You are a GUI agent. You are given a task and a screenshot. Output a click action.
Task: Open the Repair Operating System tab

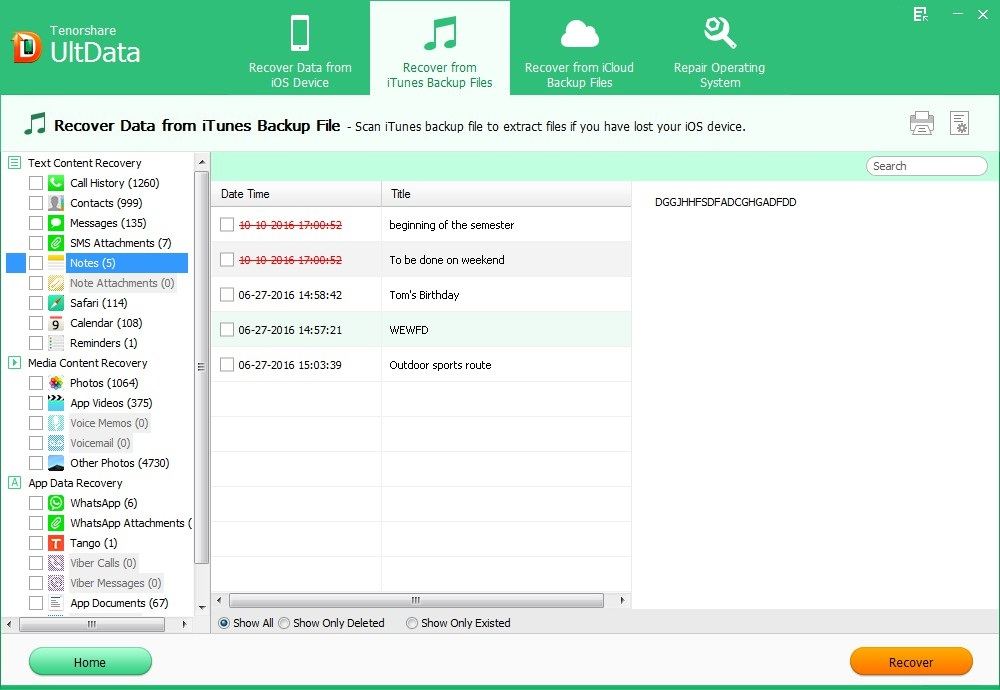click(x=719, y=47)
